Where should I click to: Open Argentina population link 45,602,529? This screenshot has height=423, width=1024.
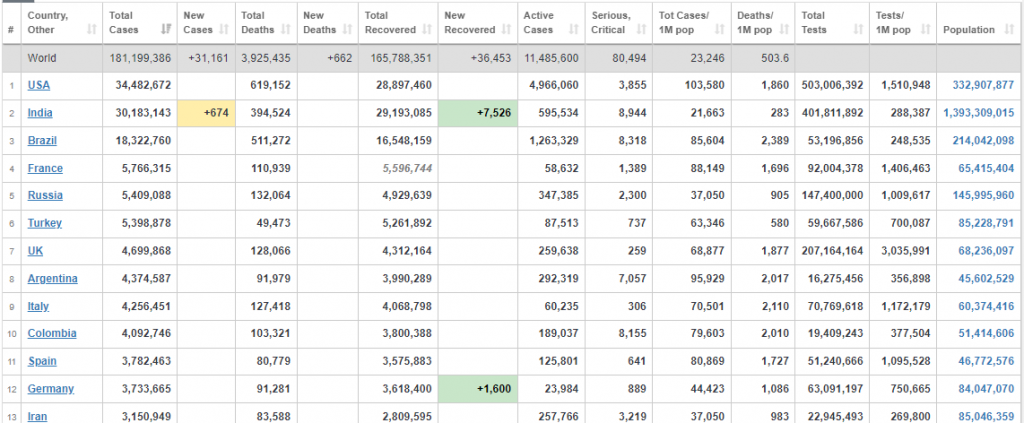coord(987,278)
